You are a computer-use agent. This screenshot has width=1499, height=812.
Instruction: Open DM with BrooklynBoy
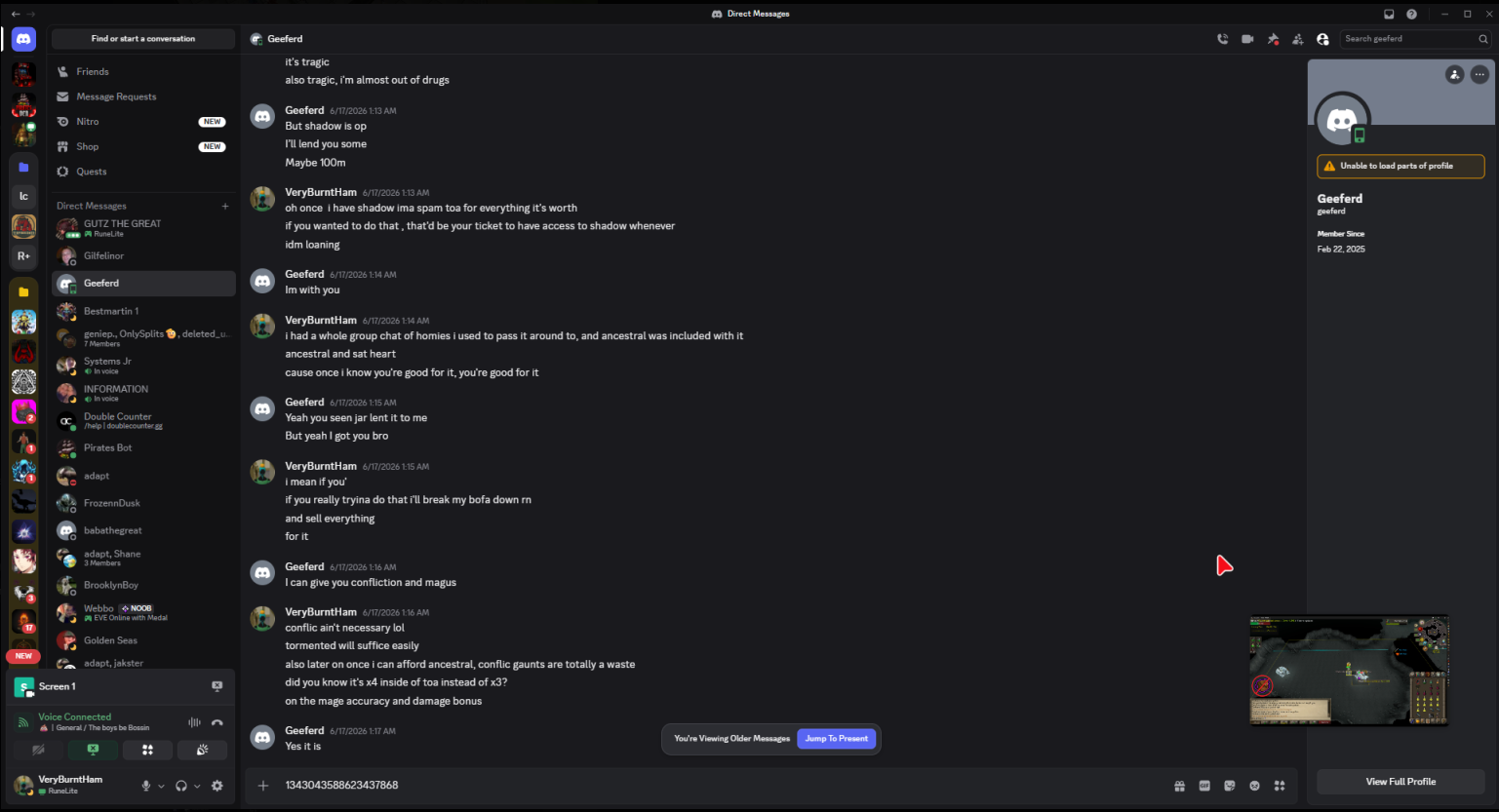click(143, 585)
